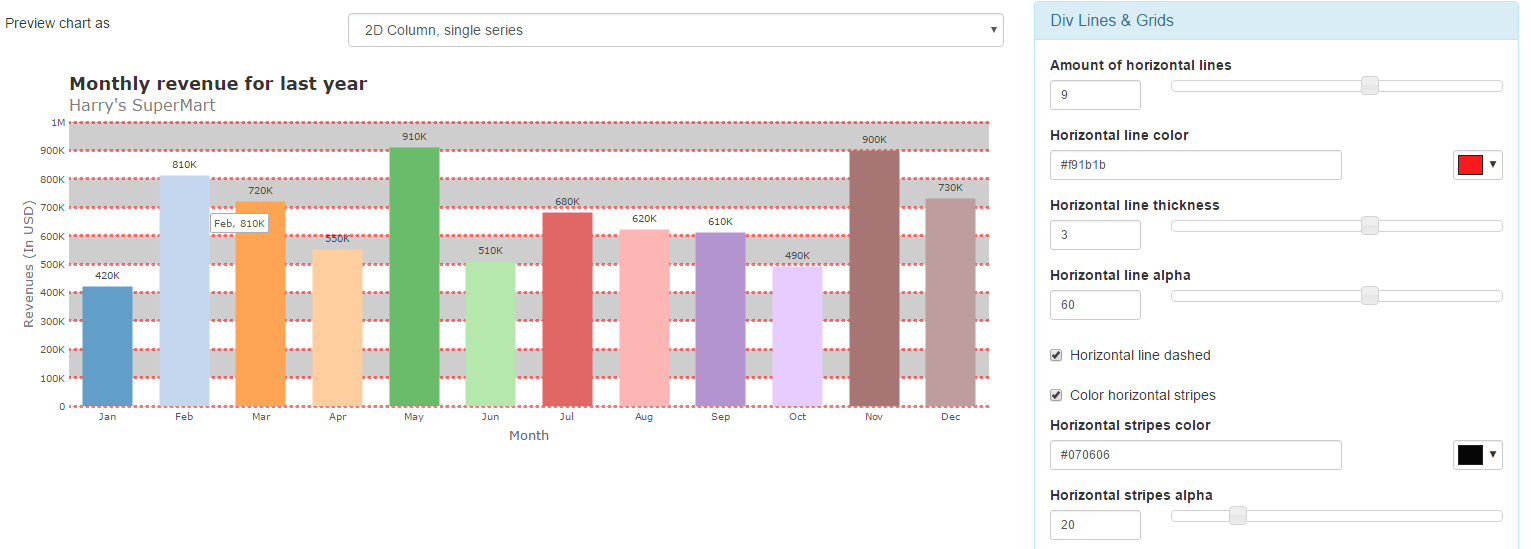
Task: Click the Horizontal line thickness slider handle
Action: tap(1370, 226)
